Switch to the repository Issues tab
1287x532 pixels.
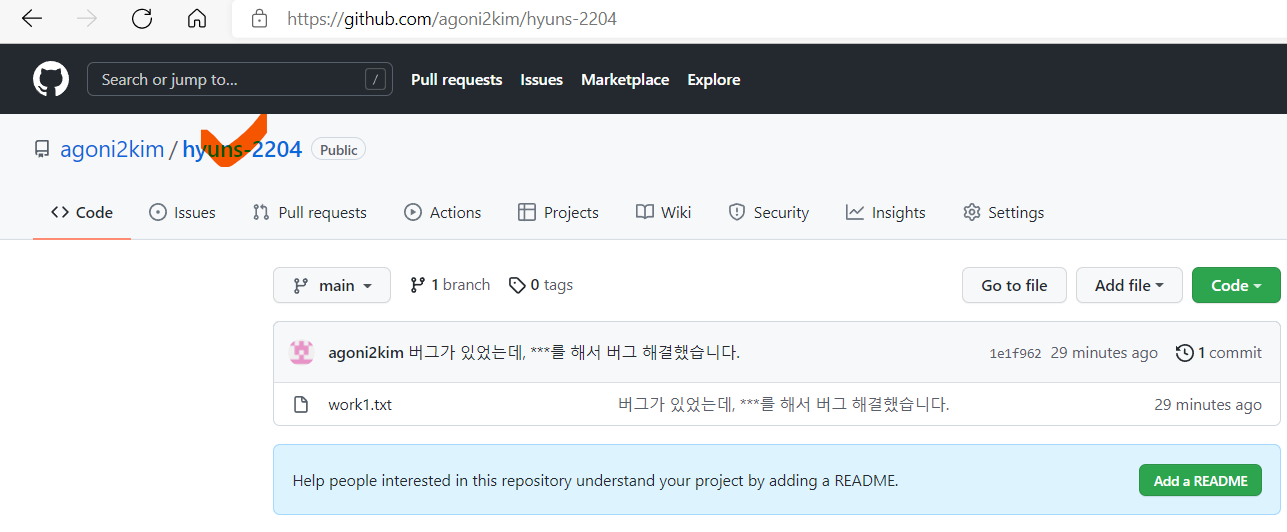point(182,212)
